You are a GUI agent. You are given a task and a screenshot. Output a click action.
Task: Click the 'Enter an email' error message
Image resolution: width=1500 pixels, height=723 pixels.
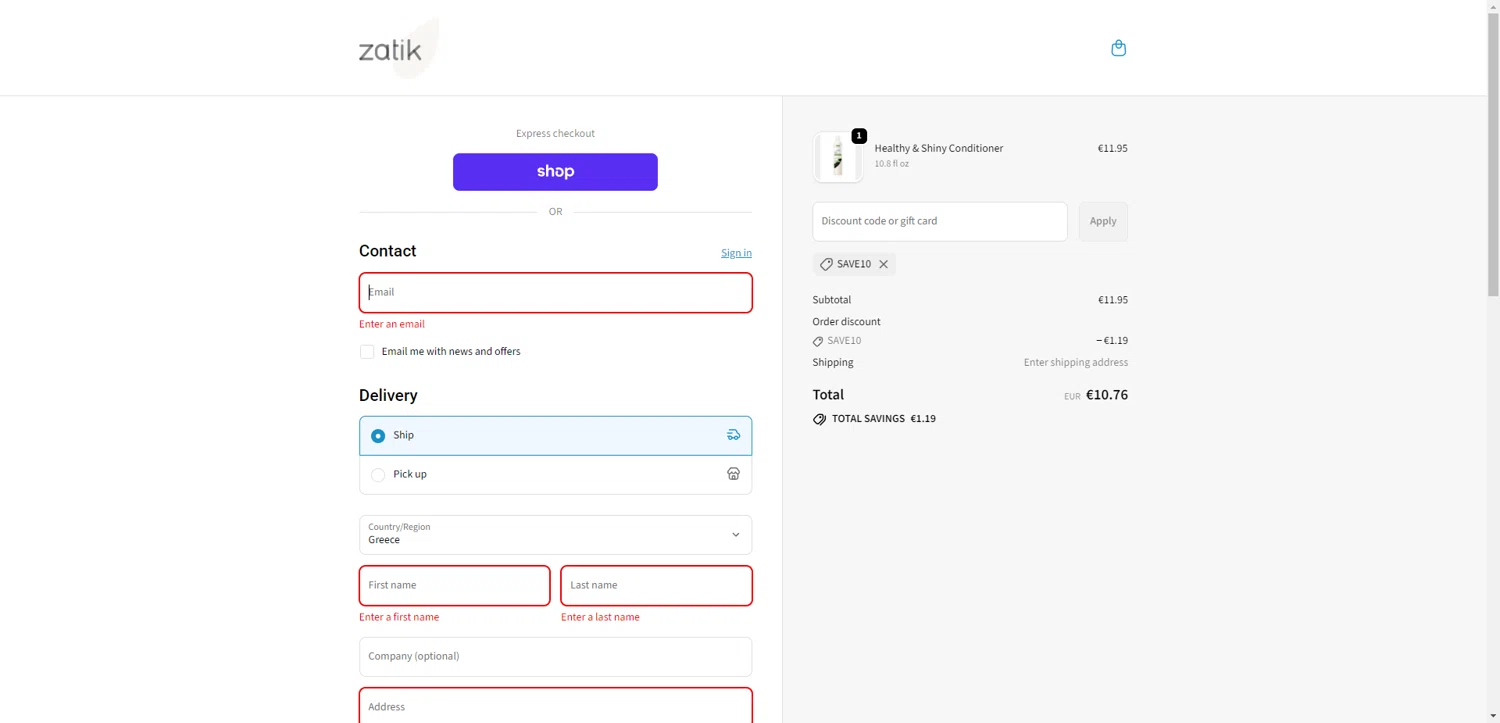click(392, 324)
